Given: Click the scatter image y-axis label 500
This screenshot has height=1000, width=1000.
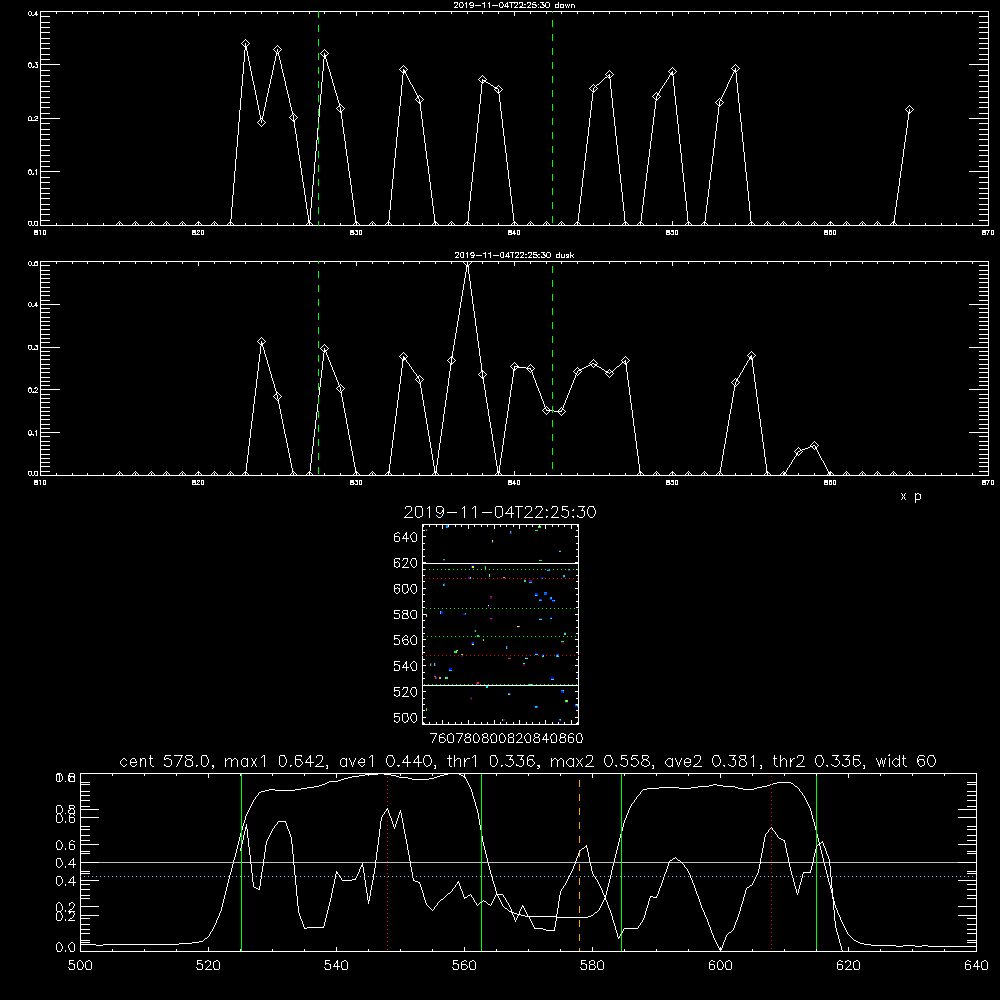Looking at the screenshot, I should [x=406, y=718].
